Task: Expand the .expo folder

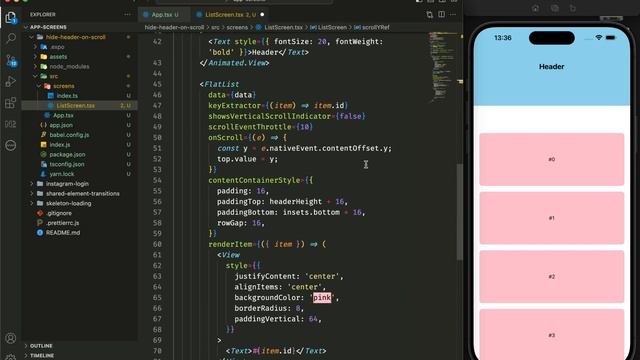Action: [35, 47]
